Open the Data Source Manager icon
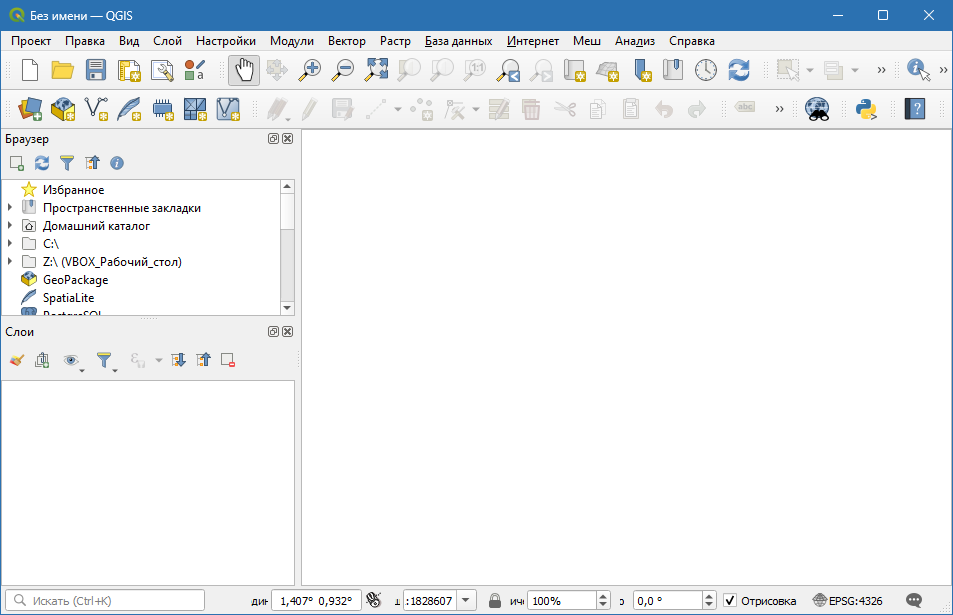This screenshot has width=953, height=615. click(30, 109)
